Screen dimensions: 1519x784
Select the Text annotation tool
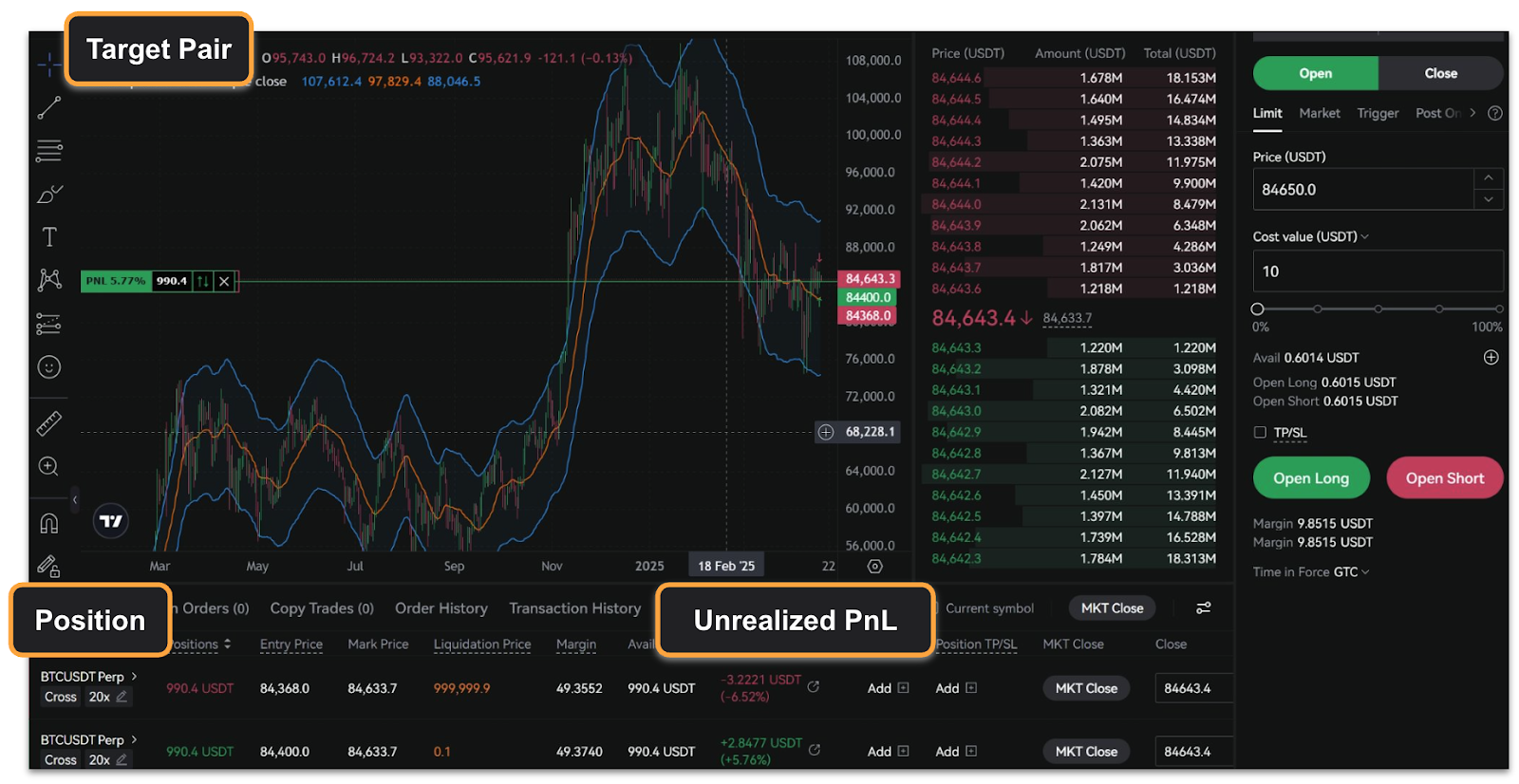49,237
